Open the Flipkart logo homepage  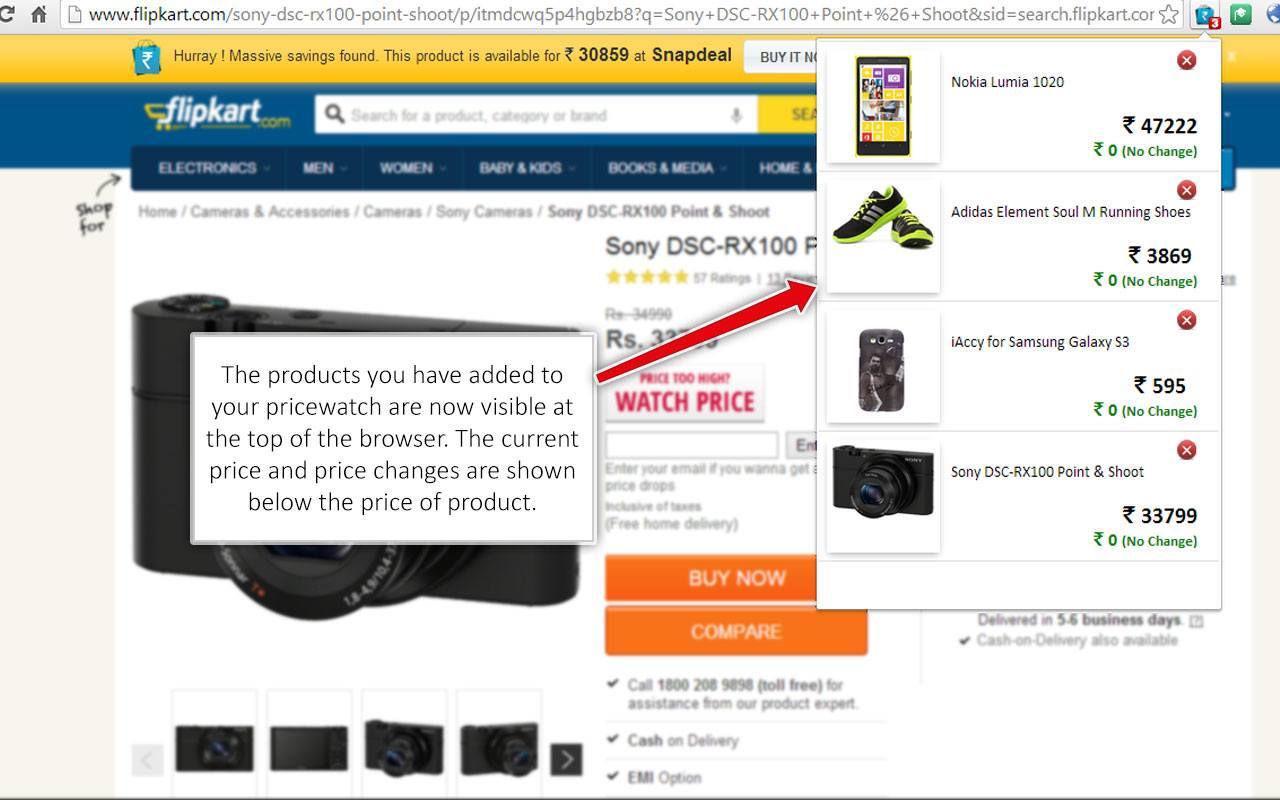tap(217, 115)
